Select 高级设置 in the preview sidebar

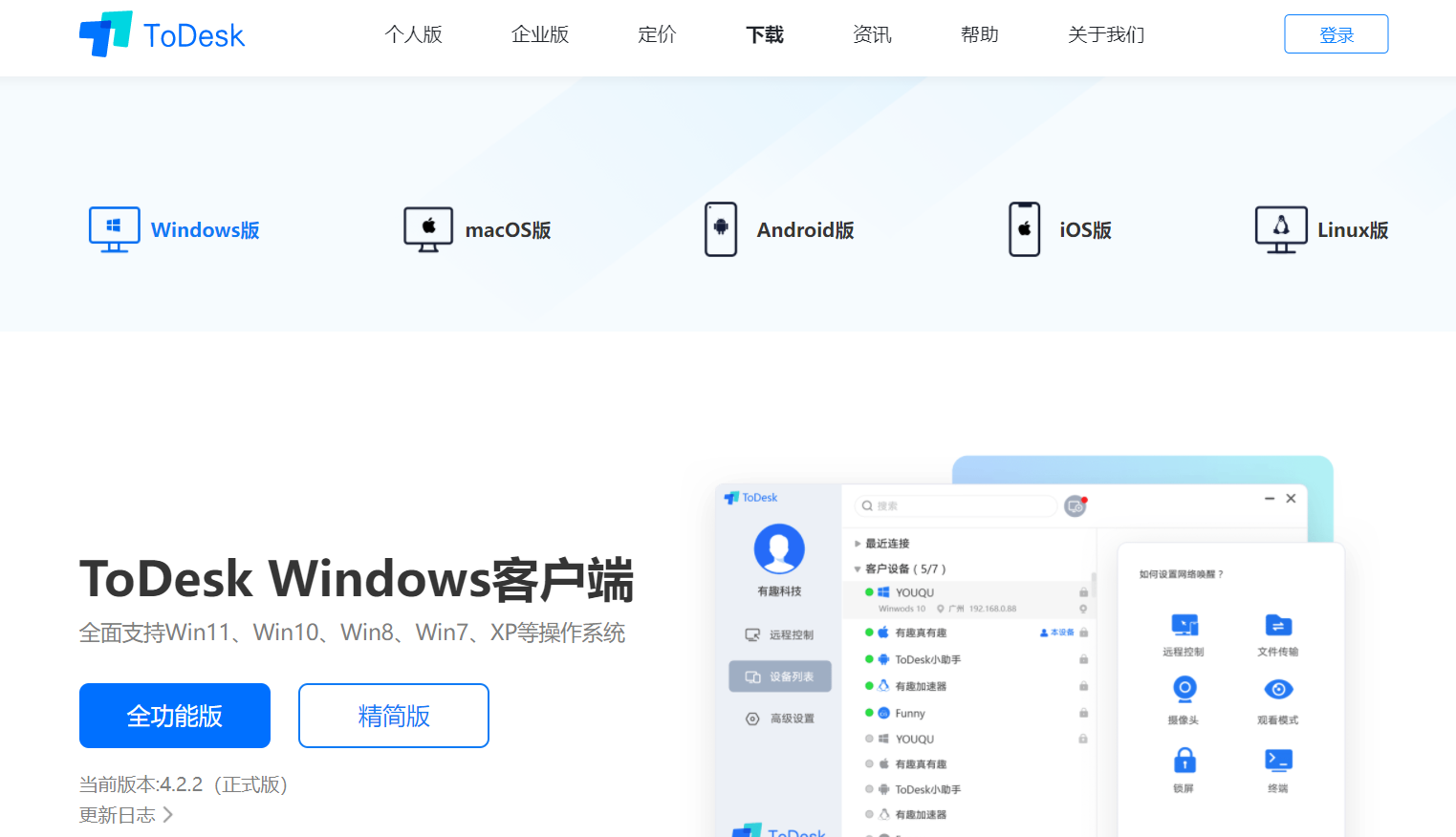tap(779, 719)
